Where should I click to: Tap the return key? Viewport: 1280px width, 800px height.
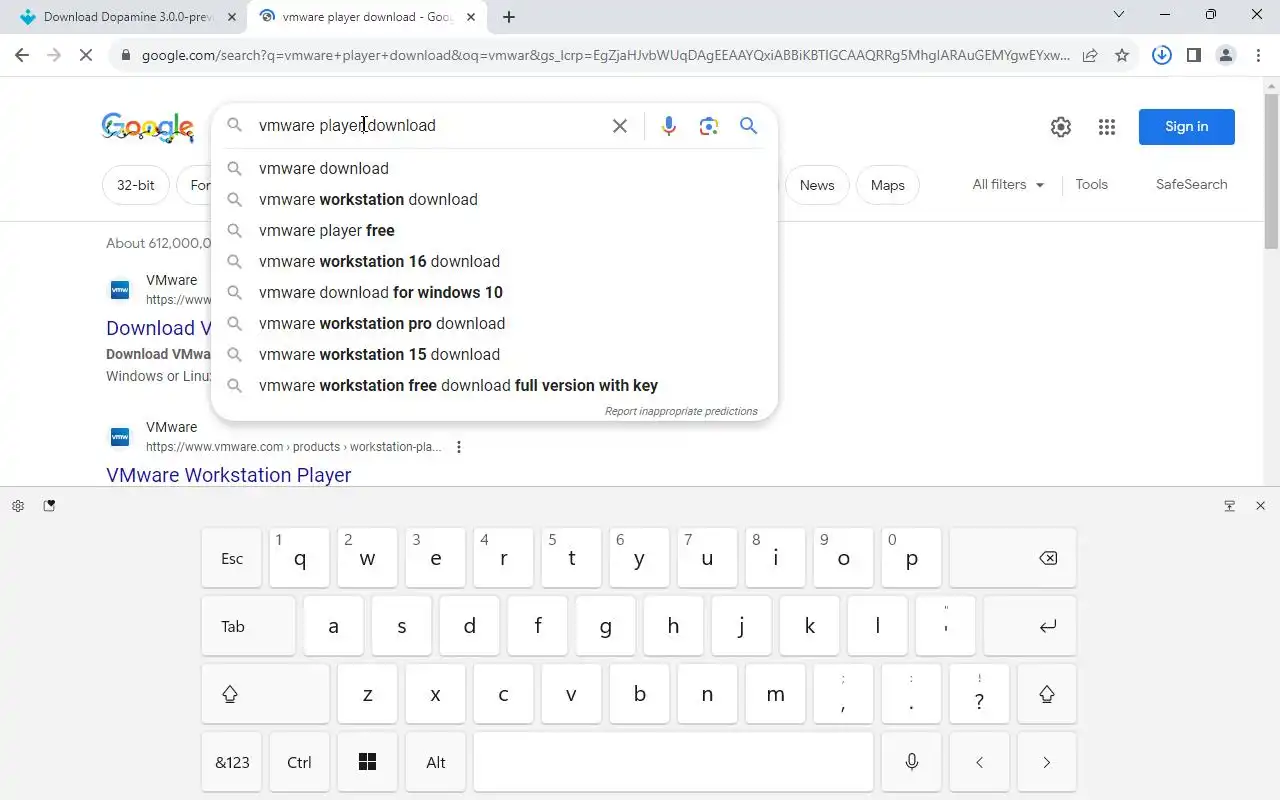pos(1030,626)
